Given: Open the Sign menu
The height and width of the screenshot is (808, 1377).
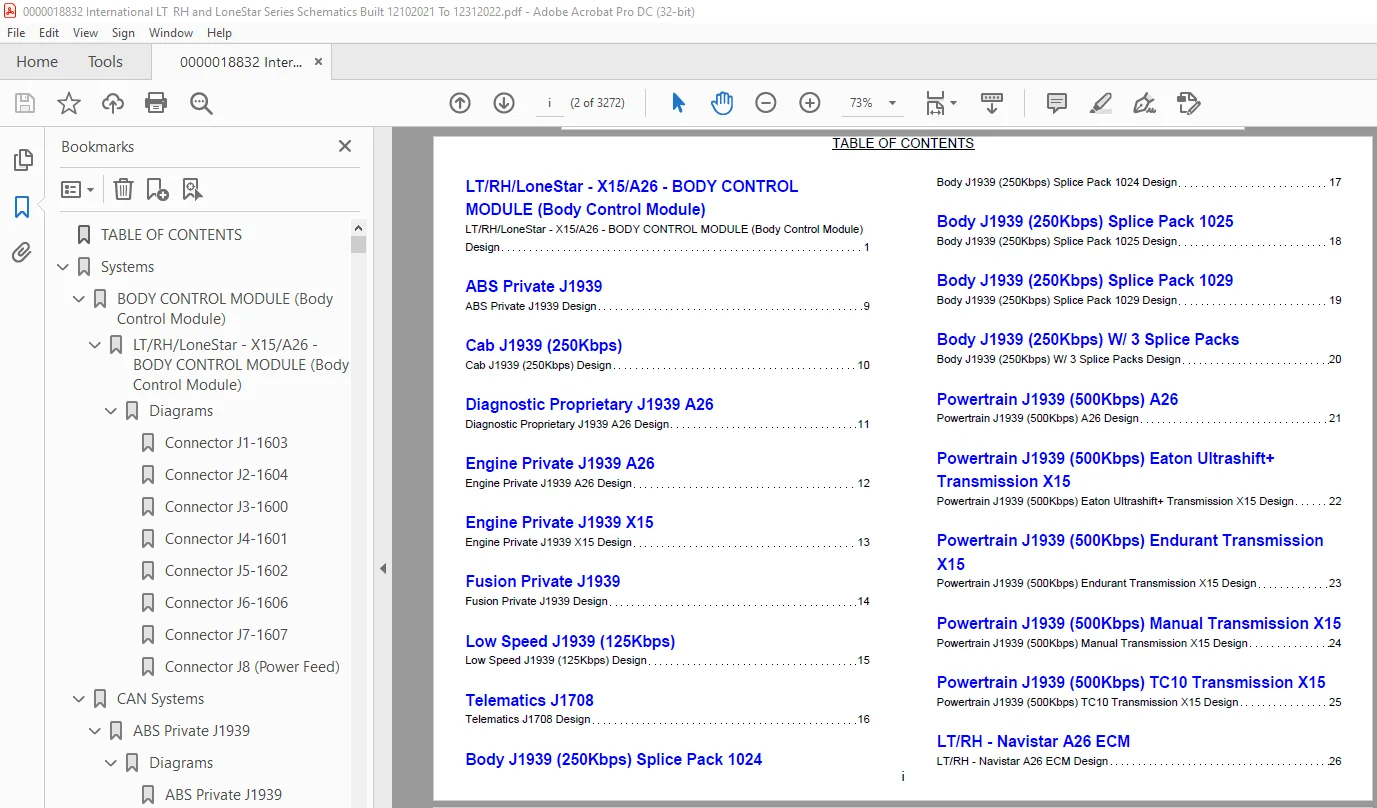Looking at the screenshot, I should [x=123, y=33].
